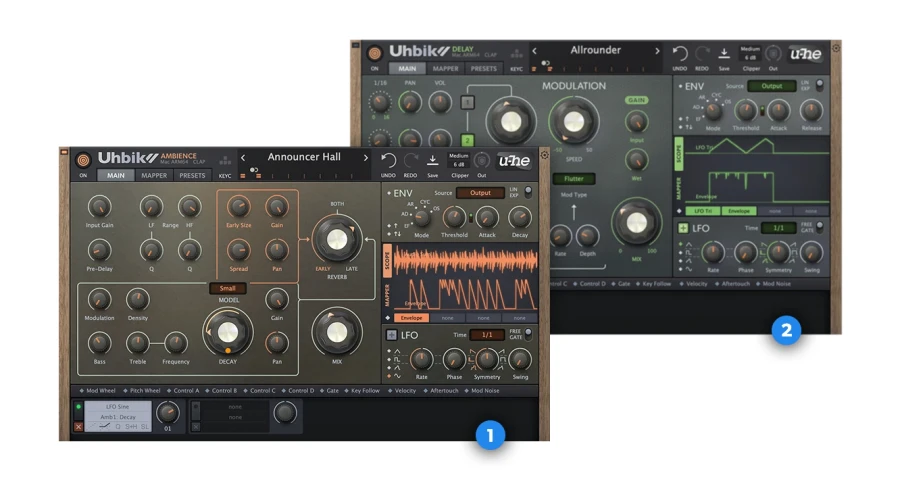Go to next preset in Ambience
900x498 pixels.
pos(366,157)
